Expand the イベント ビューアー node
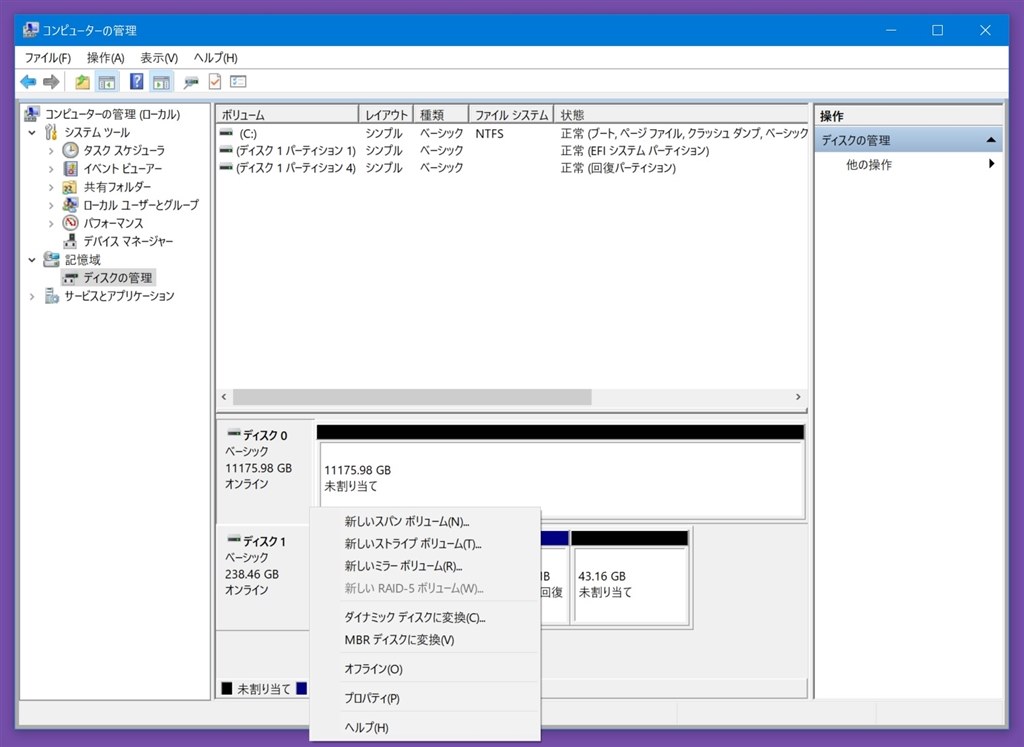The height and width of the screenshot is (747, 1024). (51, 169)
